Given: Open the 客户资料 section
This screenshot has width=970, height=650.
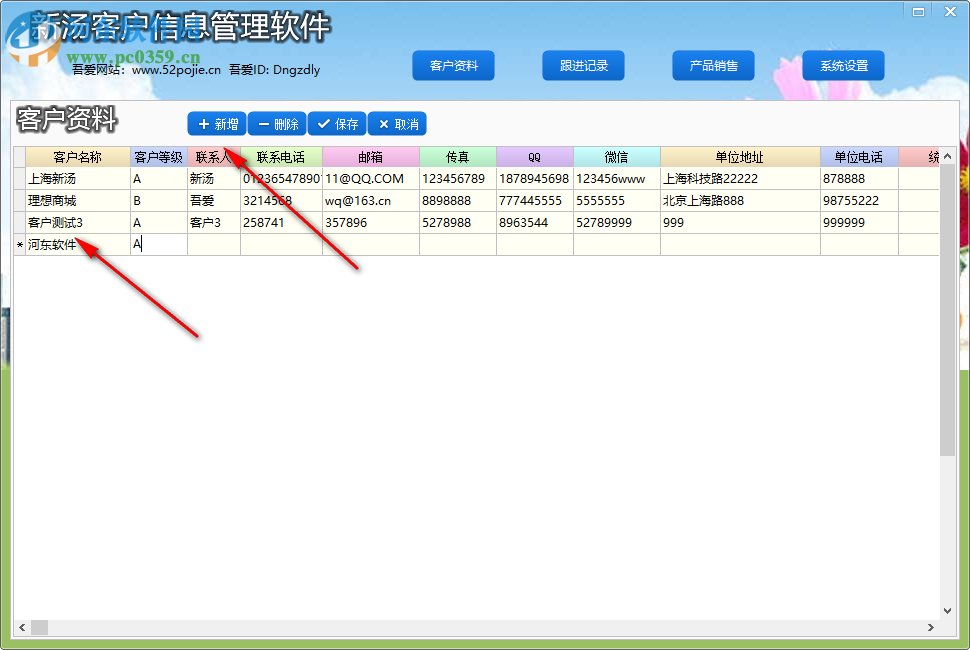Looking at the screenshot, I should [453, 65].
